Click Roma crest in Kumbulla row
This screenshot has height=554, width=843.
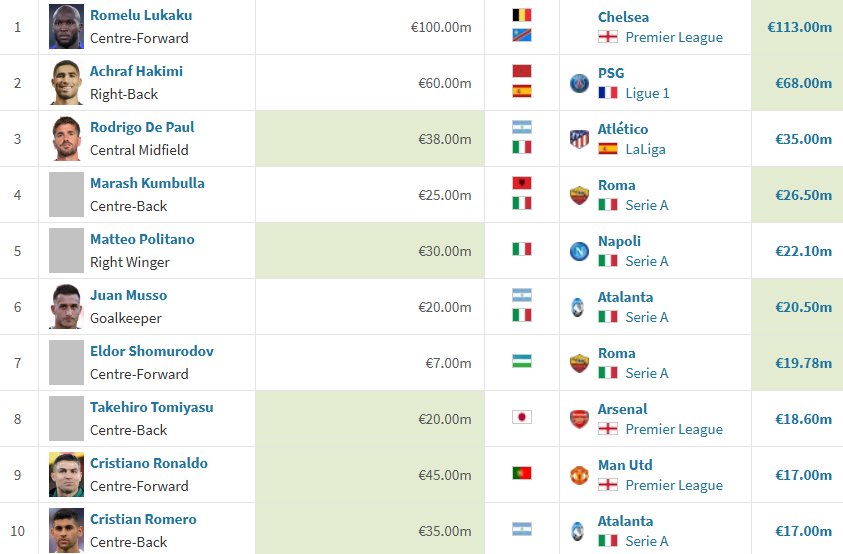coord(579,195)
